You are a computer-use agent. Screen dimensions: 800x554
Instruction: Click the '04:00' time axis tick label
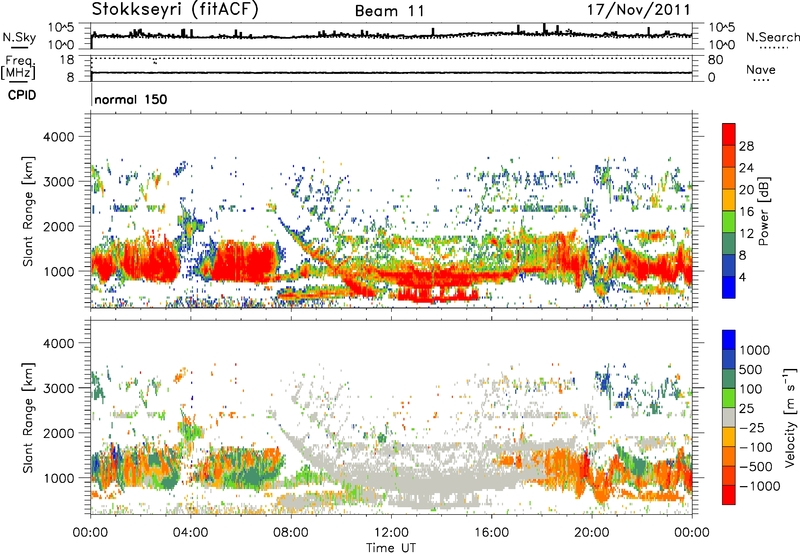pos(191,533)
